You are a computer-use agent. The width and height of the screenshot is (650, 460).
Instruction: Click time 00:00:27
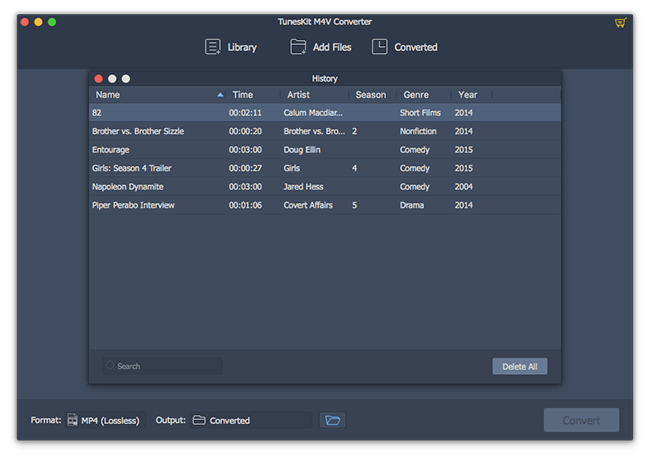[245, 168]
